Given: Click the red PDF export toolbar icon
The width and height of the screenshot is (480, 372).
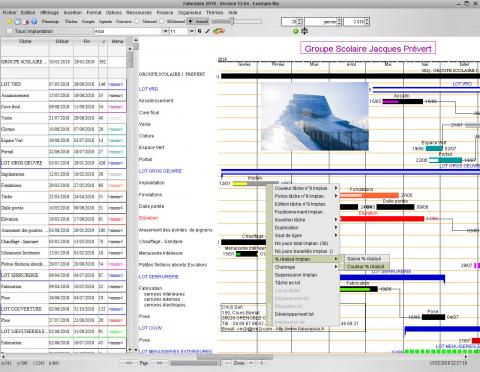Looking at the screenshot, I should click(x=27, y=22).
